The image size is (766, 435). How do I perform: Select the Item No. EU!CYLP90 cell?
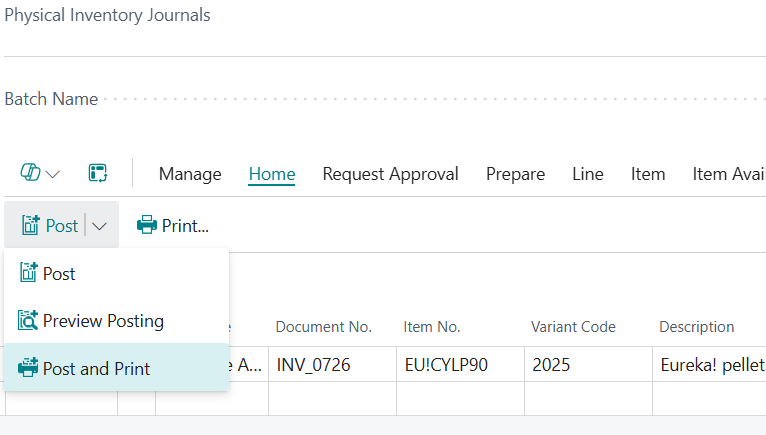[x=460, y=364]
